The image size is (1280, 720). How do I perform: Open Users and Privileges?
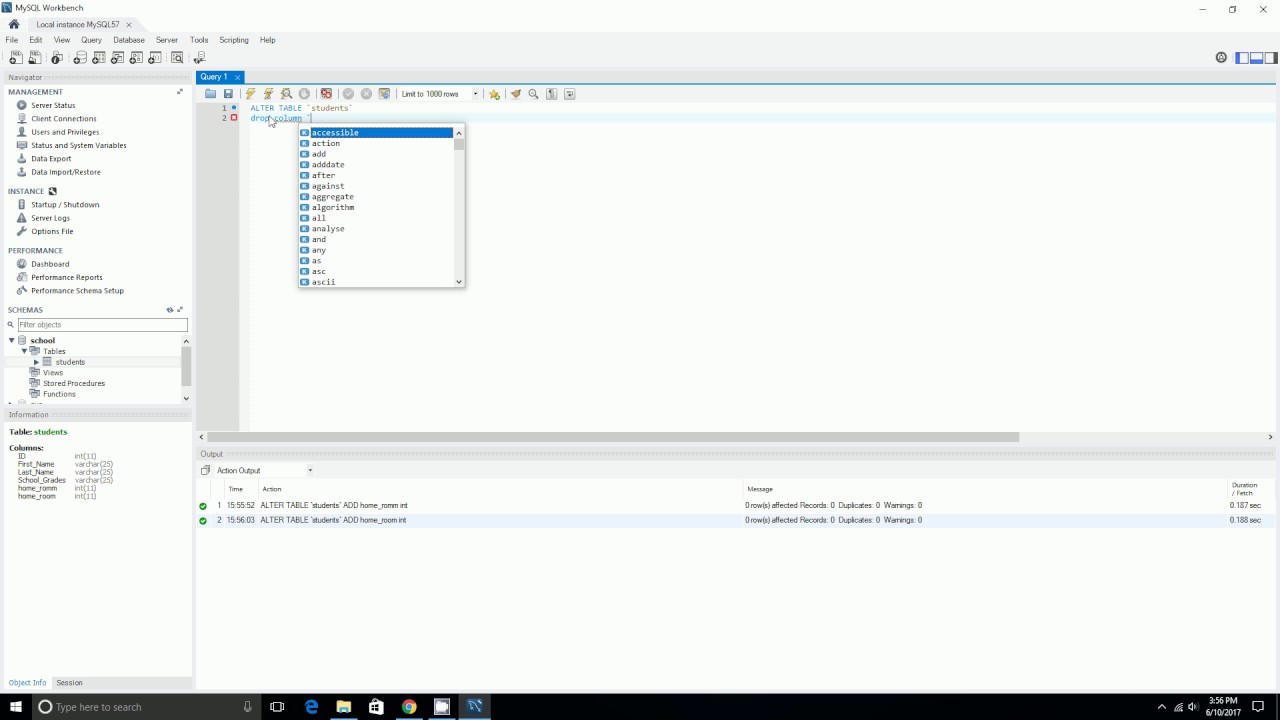pos(65,132)
